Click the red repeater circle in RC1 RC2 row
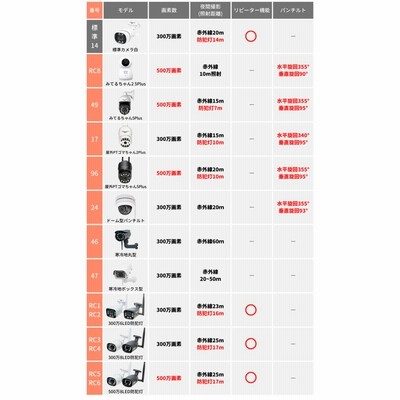The image size is (400, 400). point(251,310)
